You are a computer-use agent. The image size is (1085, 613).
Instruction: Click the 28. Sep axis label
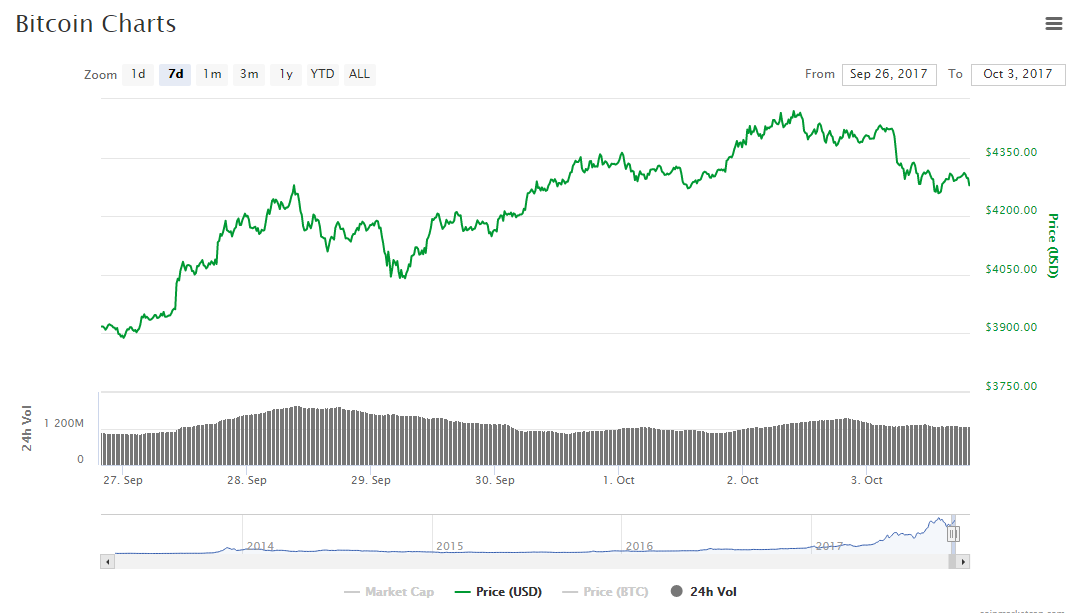[247, 480]
